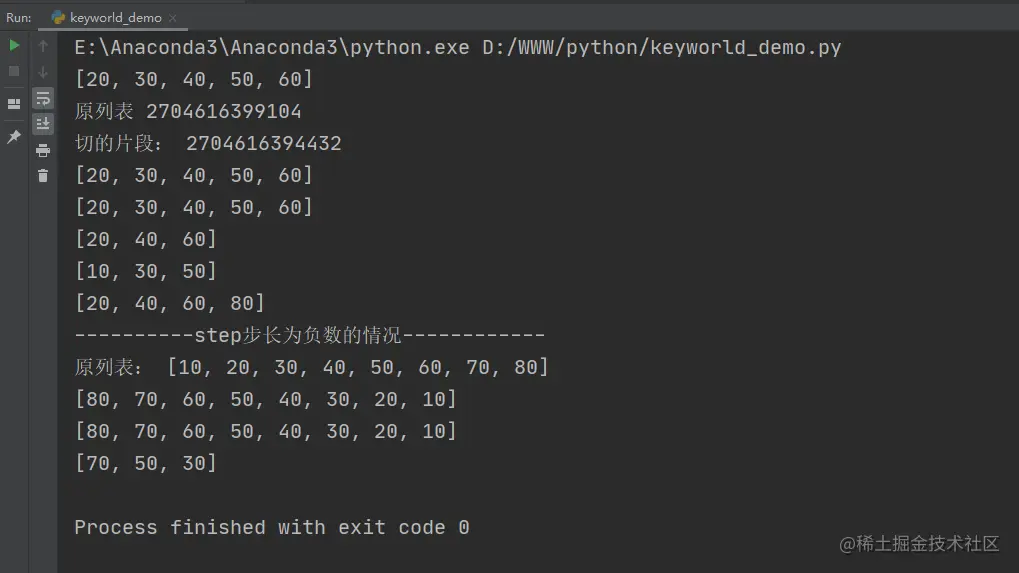Toggle the Pin tab pushpin icon

click(14, 136)
